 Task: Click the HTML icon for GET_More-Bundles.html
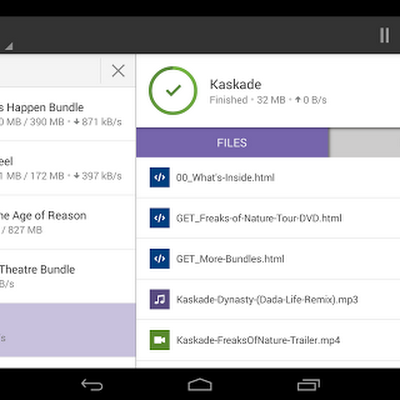point(160,259)
